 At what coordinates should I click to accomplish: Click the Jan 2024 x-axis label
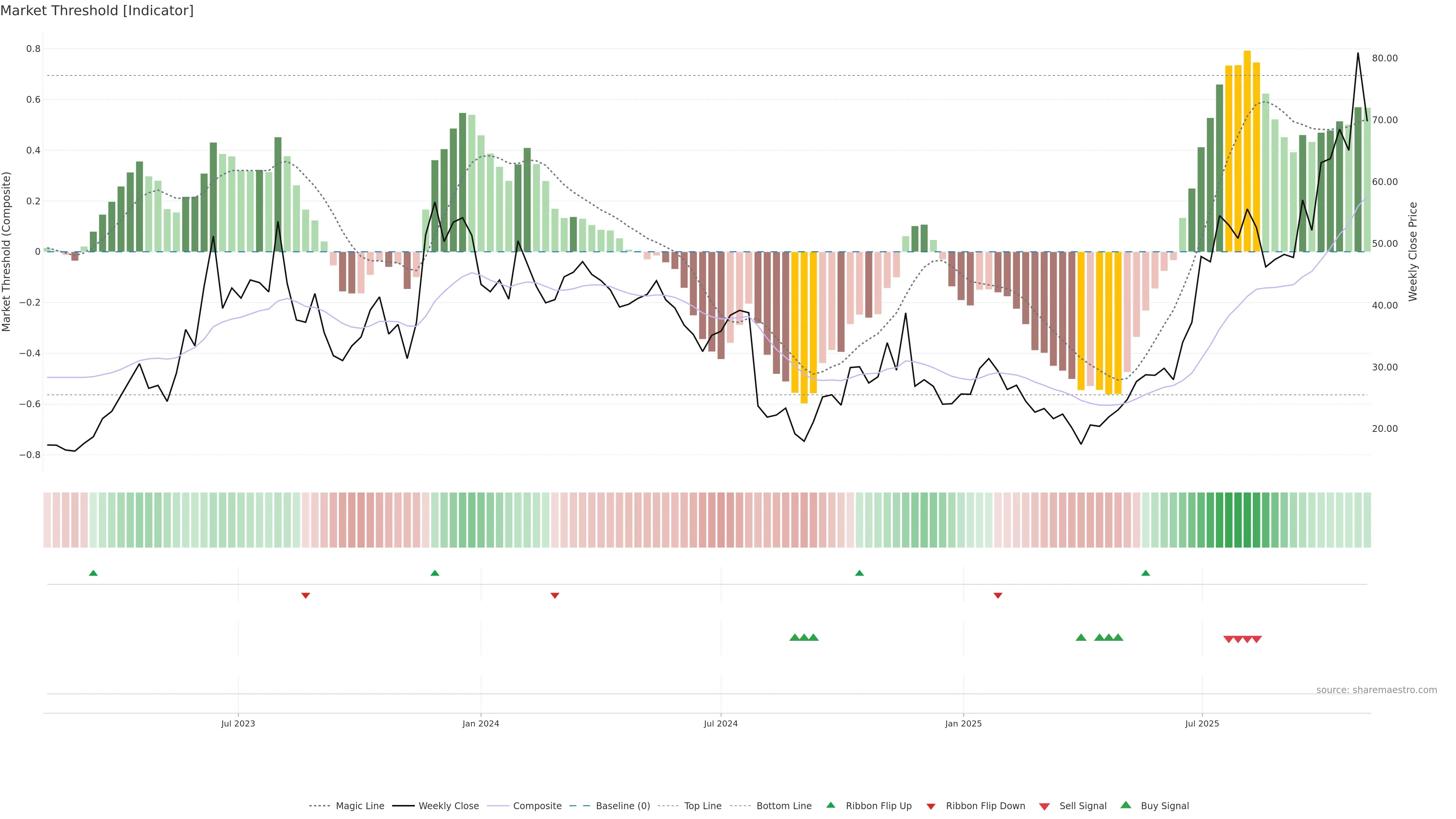(480, 723)
